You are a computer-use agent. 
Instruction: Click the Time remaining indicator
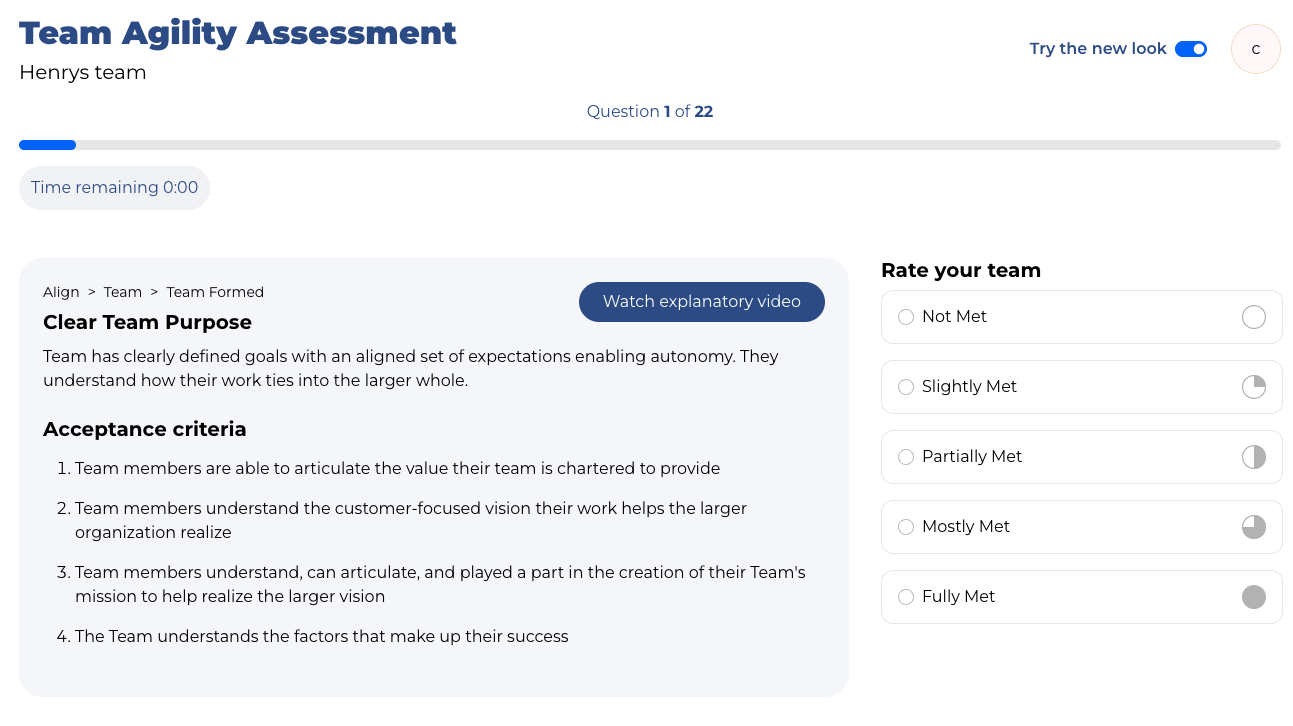pos(114,188)
